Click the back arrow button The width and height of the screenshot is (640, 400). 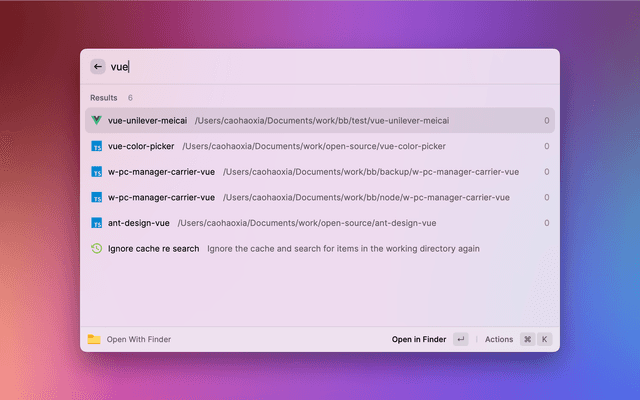tap(98, 67)
